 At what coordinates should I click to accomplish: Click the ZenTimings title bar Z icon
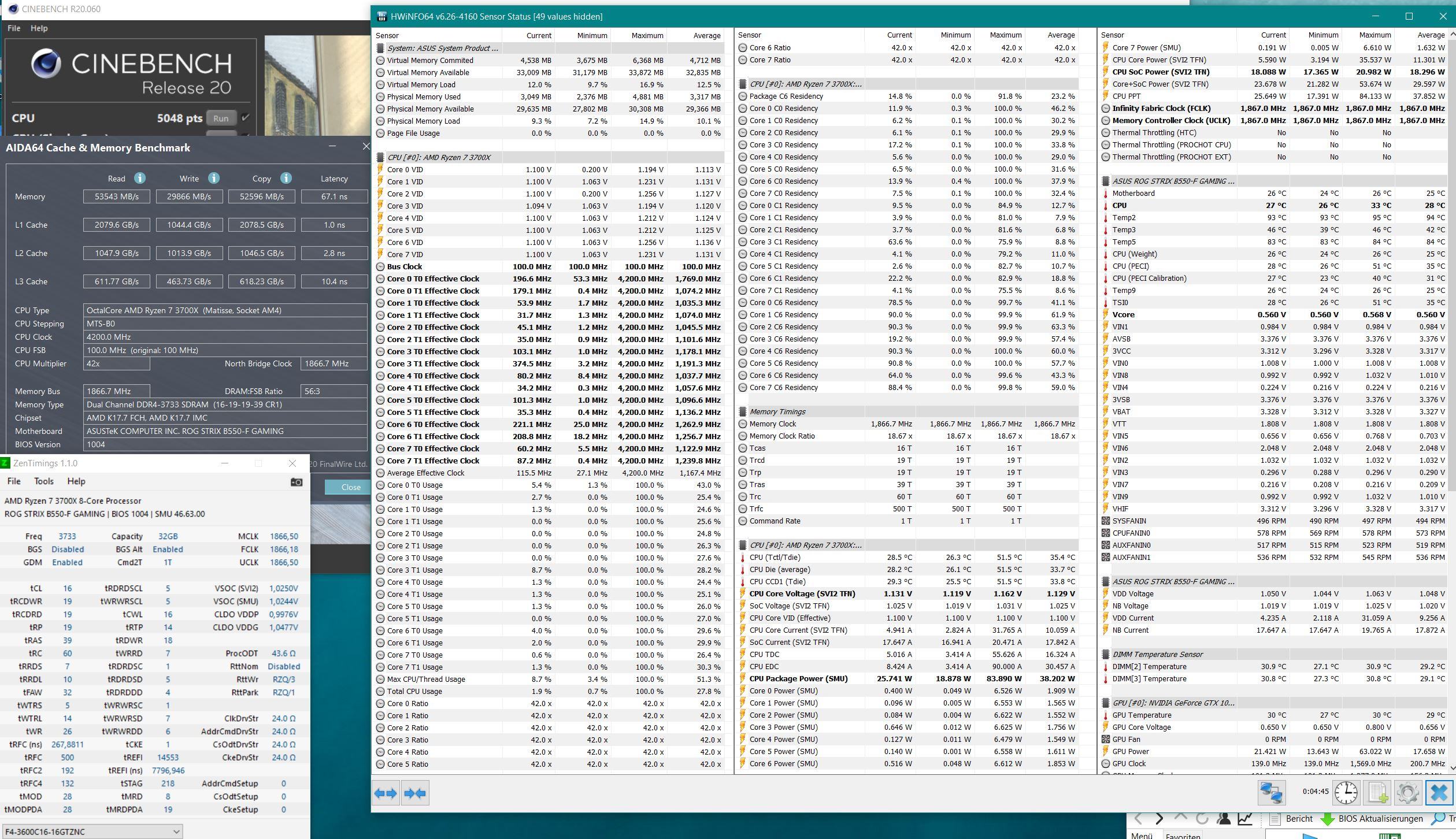tap(5, 463)
